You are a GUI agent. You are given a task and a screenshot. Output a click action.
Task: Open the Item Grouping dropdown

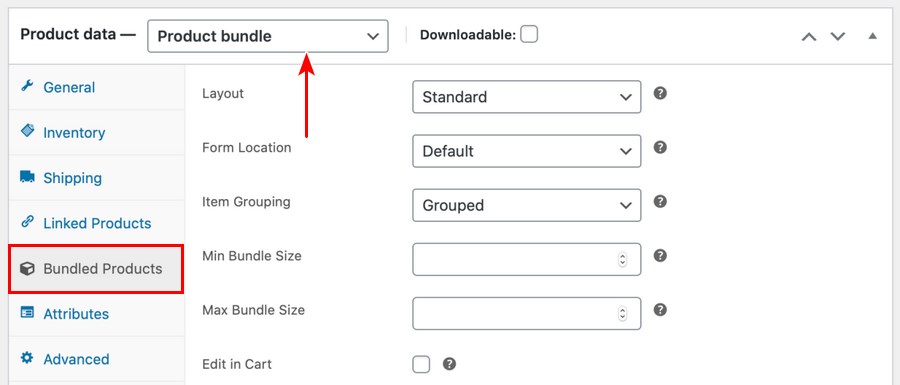pos(526,205)
